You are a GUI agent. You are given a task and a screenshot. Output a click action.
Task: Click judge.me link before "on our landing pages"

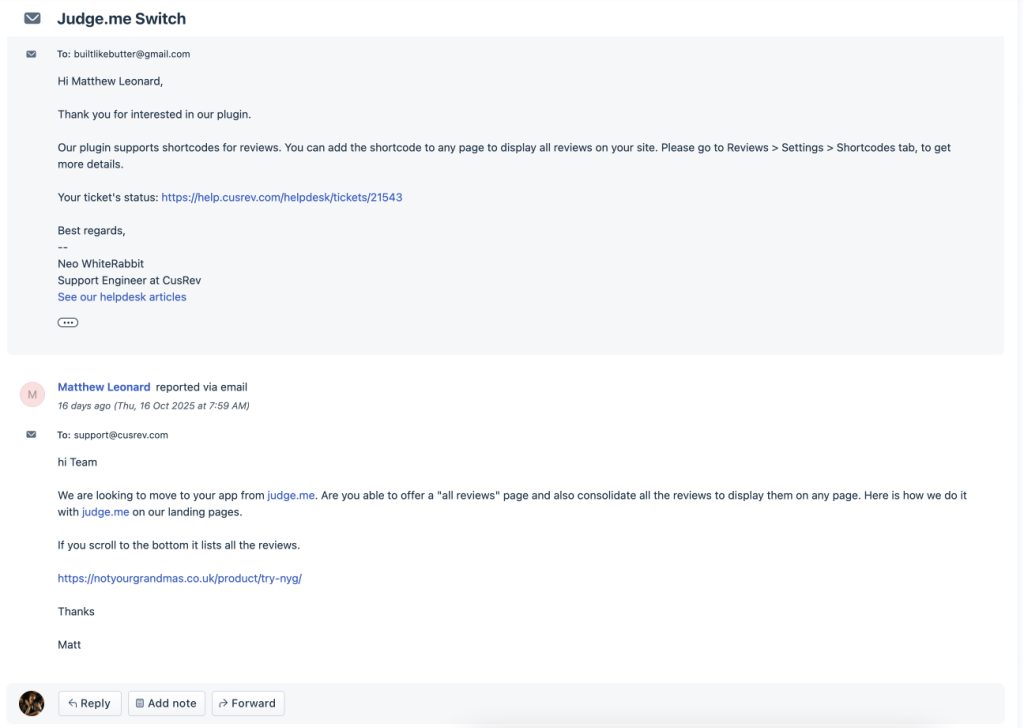[x=105, y=512]
